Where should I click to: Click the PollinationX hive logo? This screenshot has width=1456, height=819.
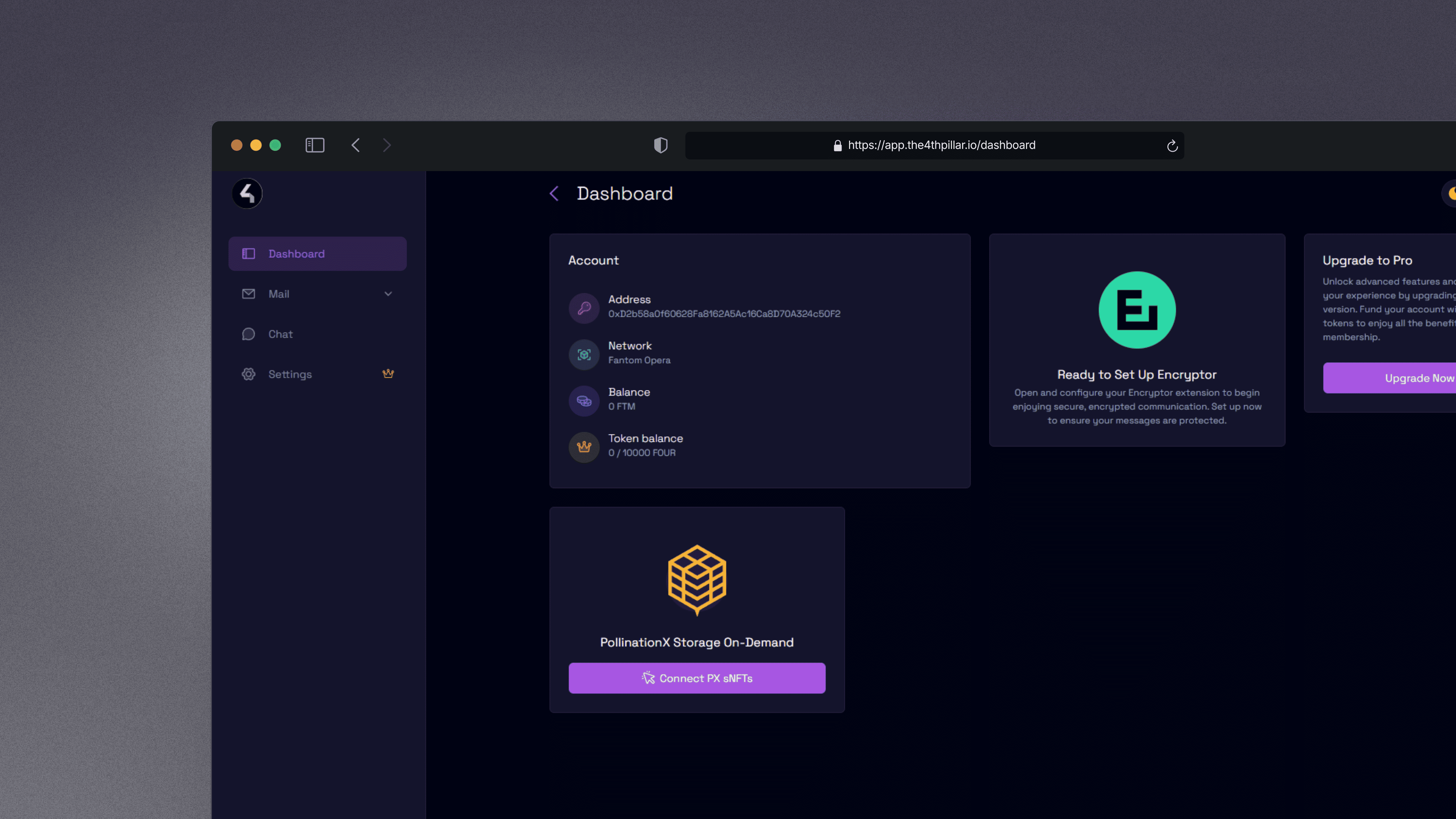click(696, 579)
